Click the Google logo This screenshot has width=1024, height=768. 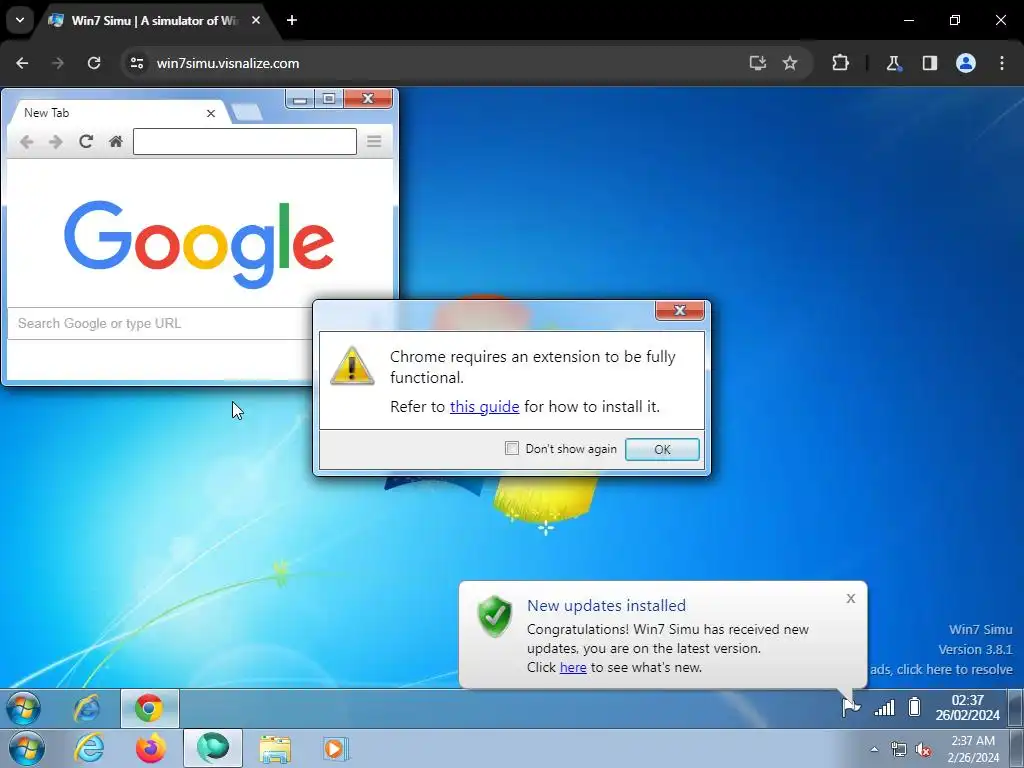coord(199,244)
